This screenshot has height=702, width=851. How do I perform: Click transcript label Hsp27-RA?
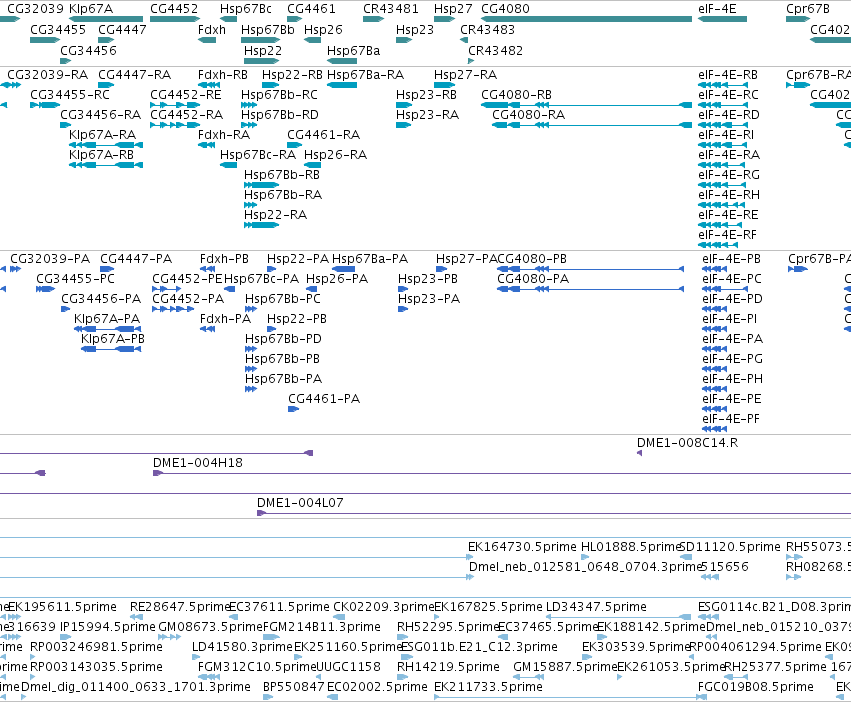[x=465, y=74]
